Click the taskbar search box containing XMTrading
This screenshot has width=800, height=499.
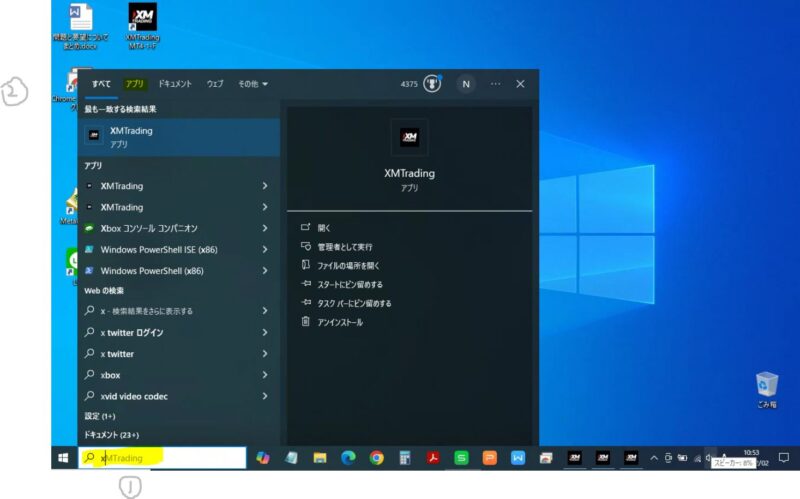coord(162,458)
